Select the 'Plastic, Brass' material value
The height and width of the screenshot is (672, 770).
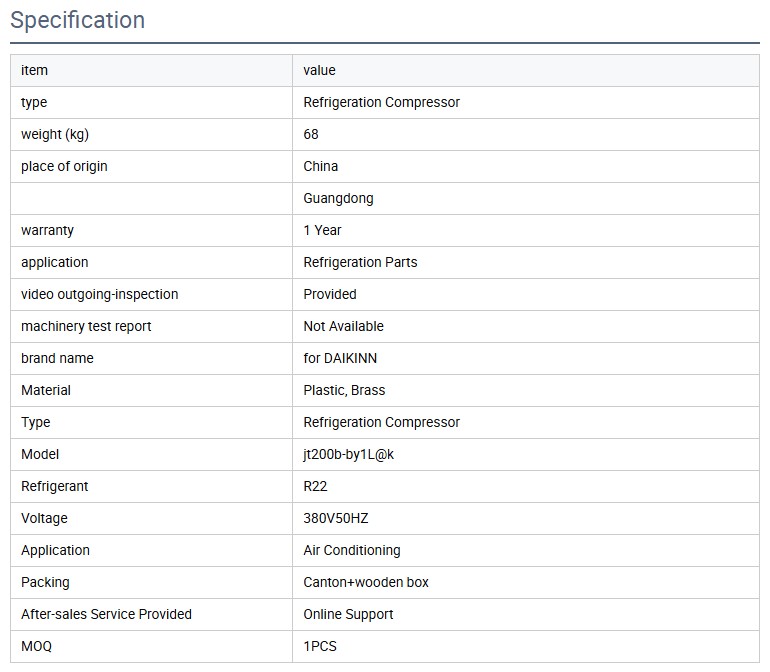click(x=344, y=390)
